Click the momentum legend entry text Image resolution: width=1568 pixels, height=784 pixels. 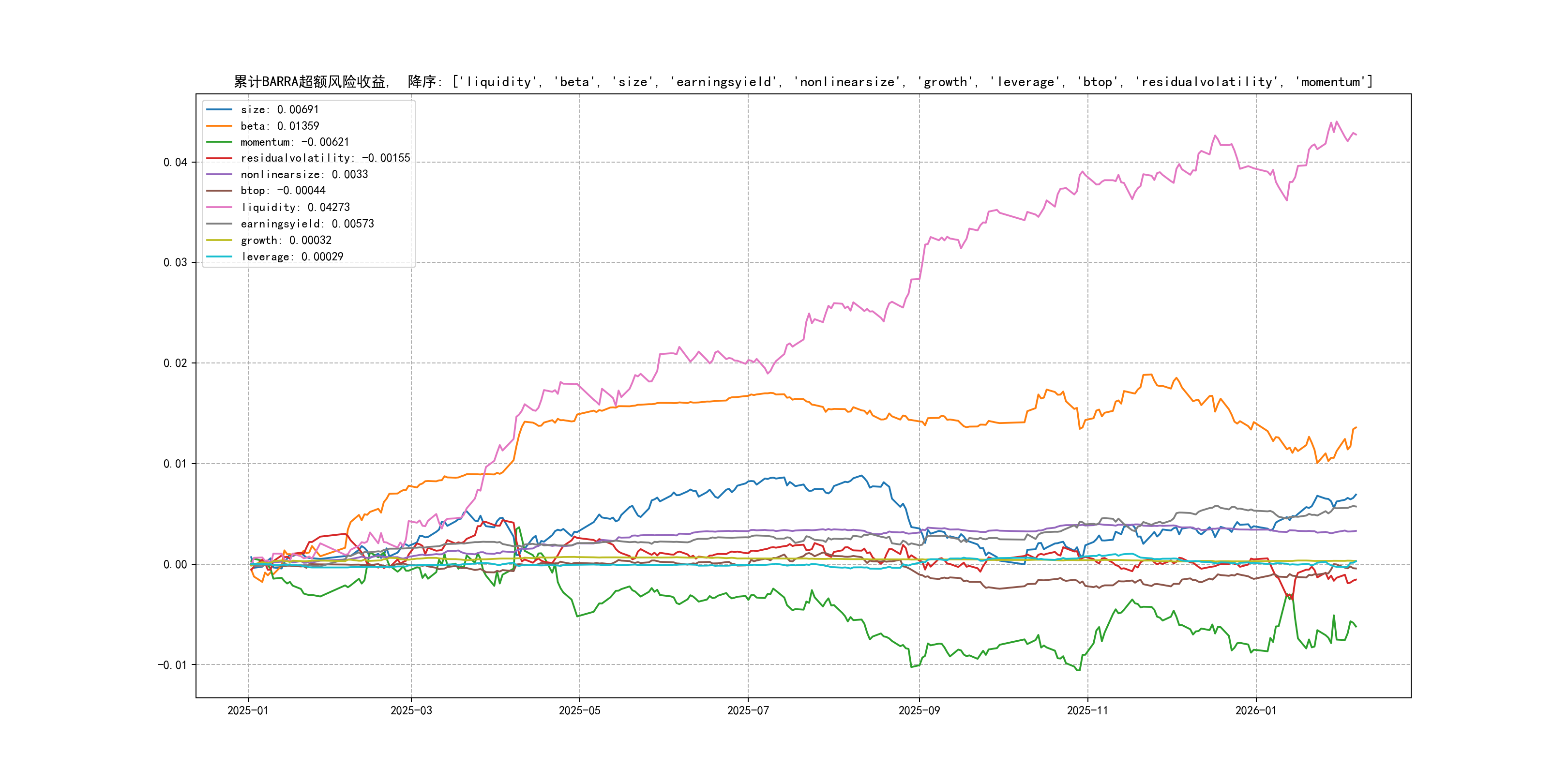click(x=295, y=142)
